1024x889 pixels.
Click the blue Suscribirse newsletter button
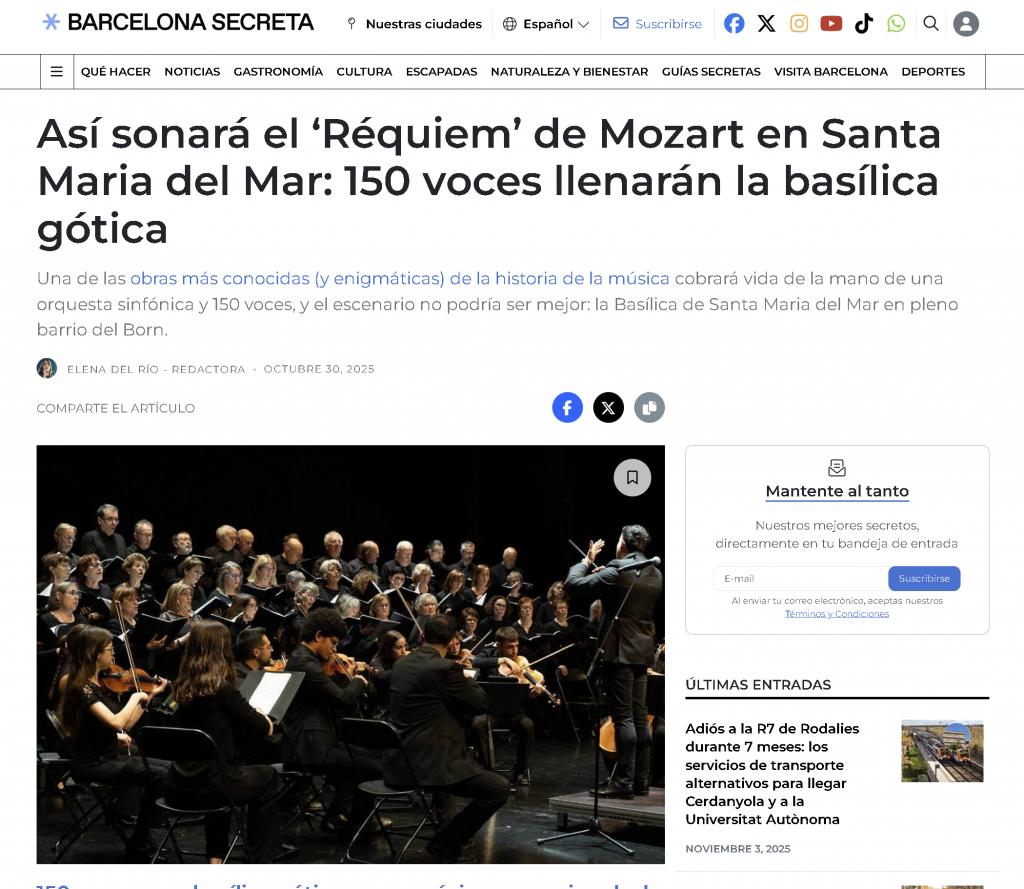point(924,579)
